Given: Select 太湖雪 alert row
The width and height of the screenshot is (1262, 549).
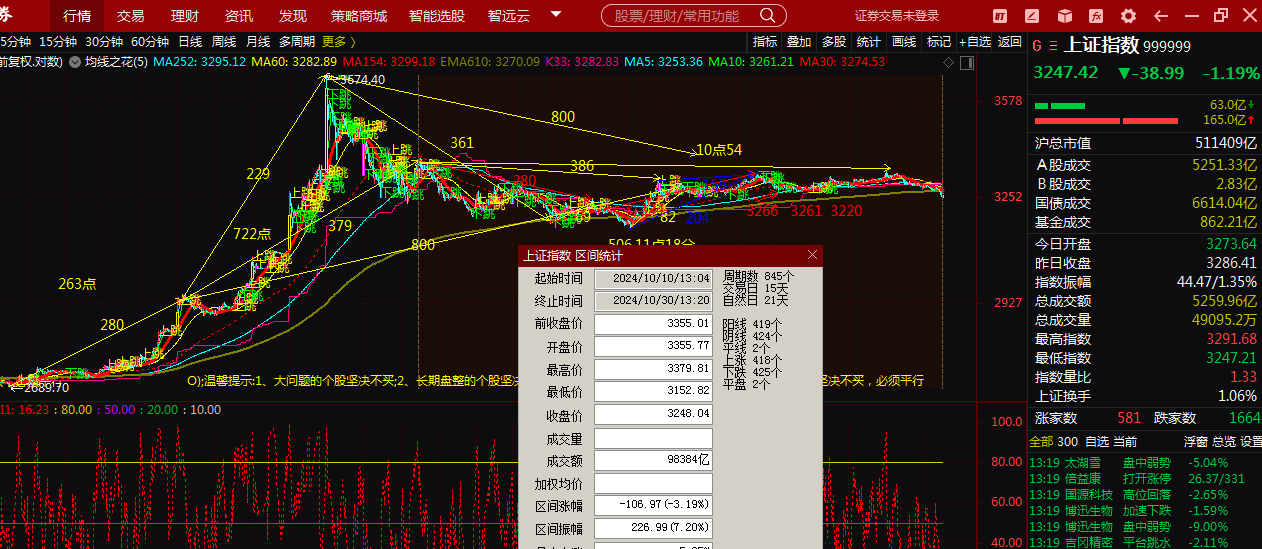Looking at the screenshot, I should coord(1145,462).
